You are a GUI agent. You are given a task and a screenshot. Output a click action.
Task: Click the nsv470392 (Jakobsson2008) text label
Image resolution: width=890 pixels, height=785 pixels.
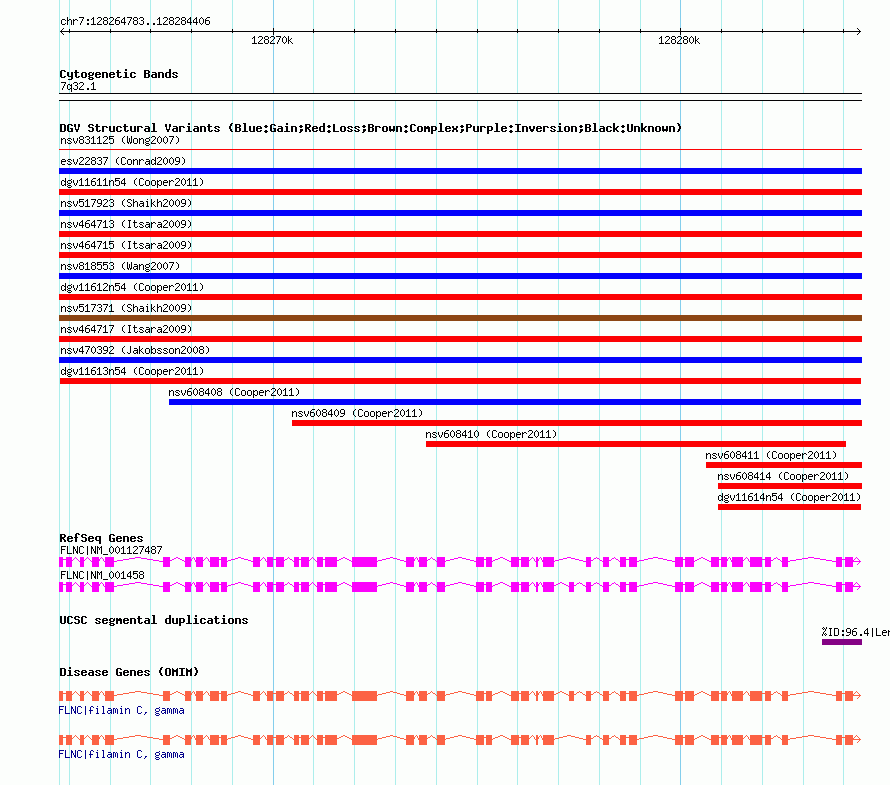pos(135,350)
